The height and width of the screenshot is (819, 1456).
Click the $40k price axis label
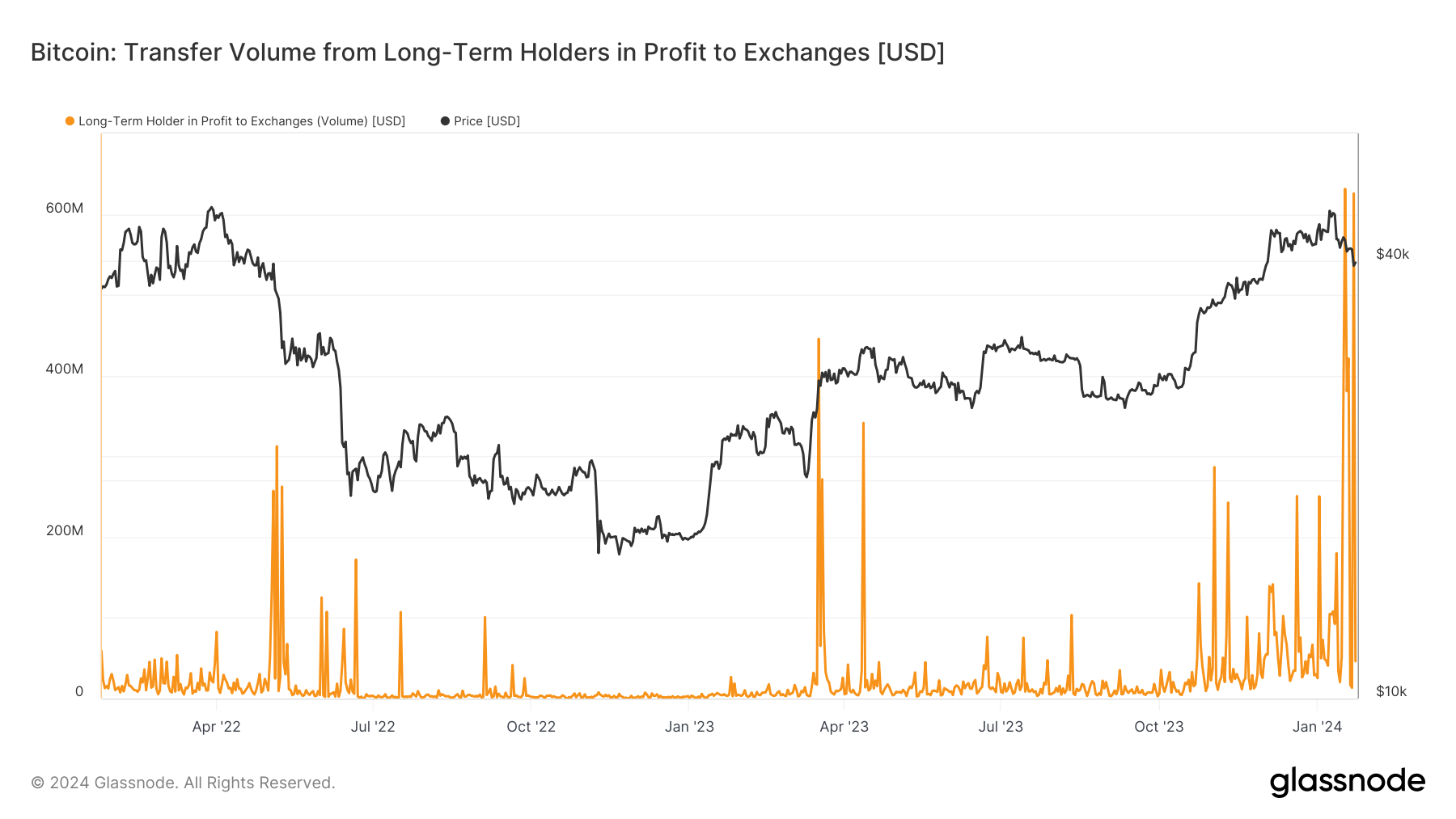(1392, 254)
